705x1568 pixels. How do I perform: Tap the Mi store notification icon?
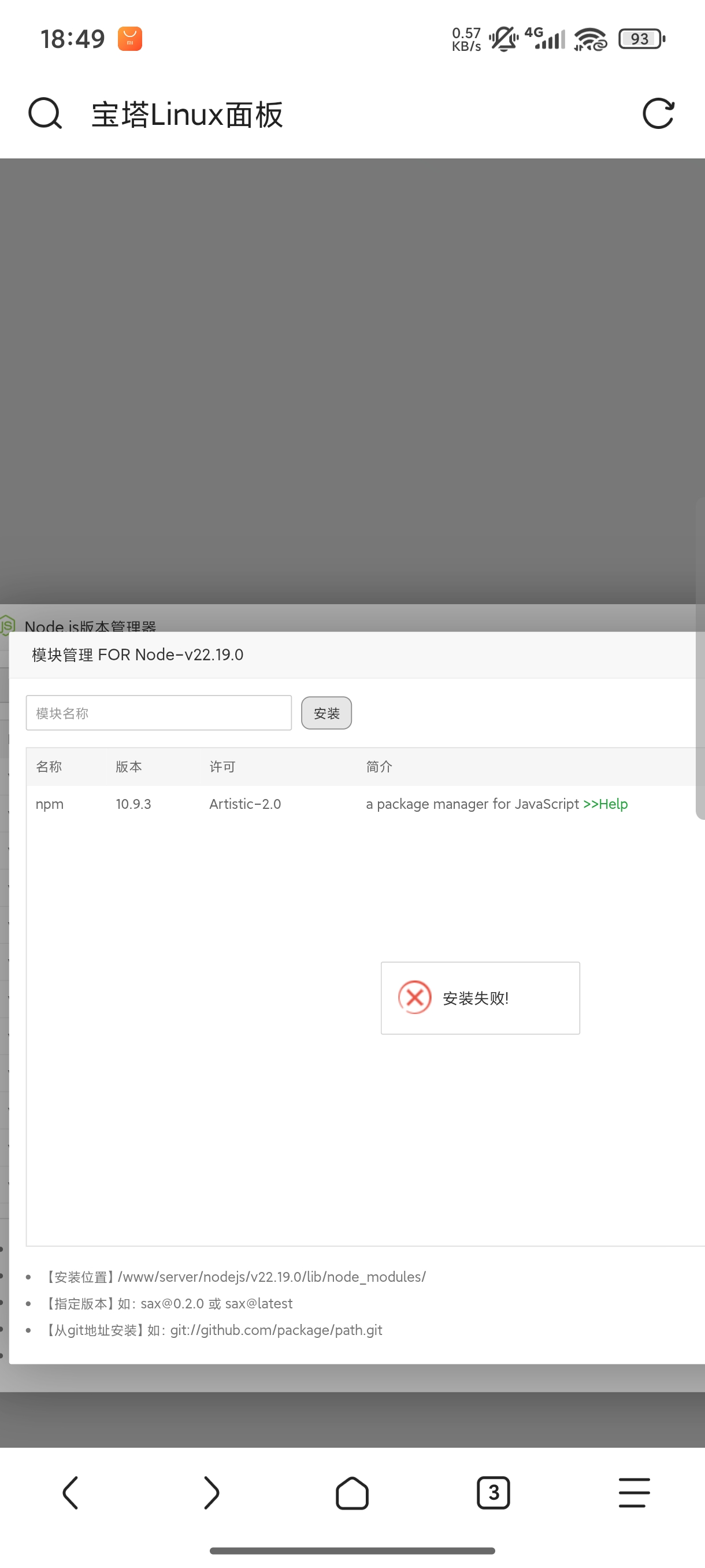[129, 39]
